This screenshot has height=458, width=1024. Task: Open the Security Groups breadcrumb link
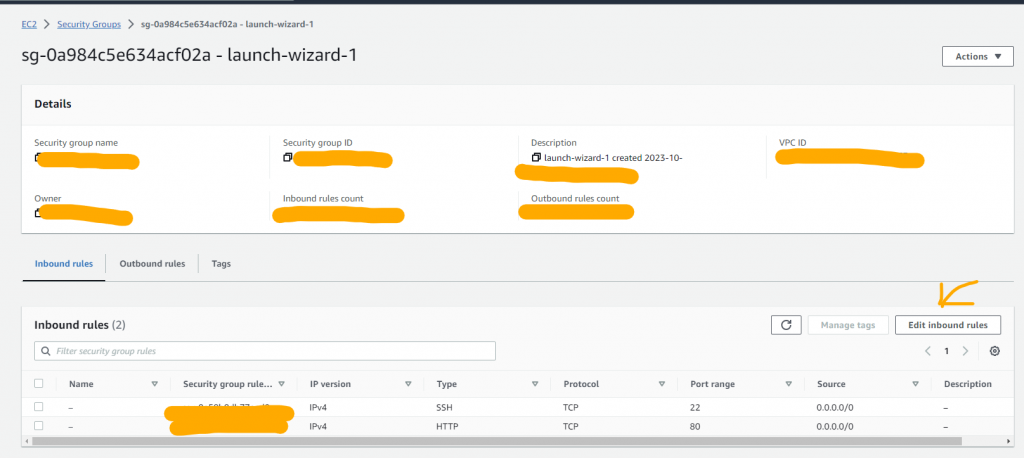click(x=89, y=24)
